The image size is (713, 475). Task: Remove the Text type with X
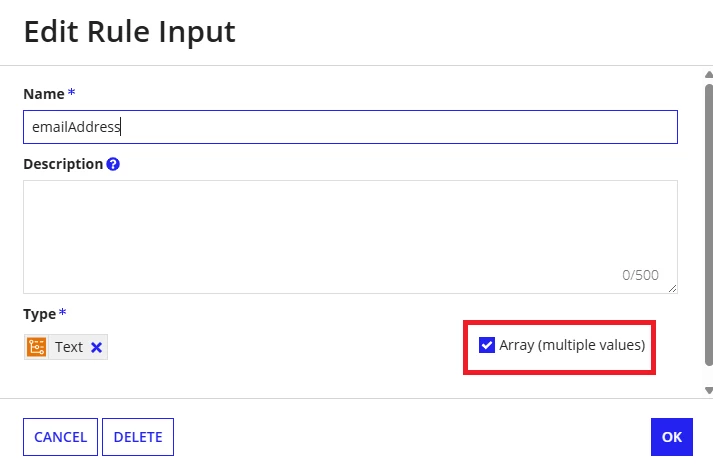point(96,347)
